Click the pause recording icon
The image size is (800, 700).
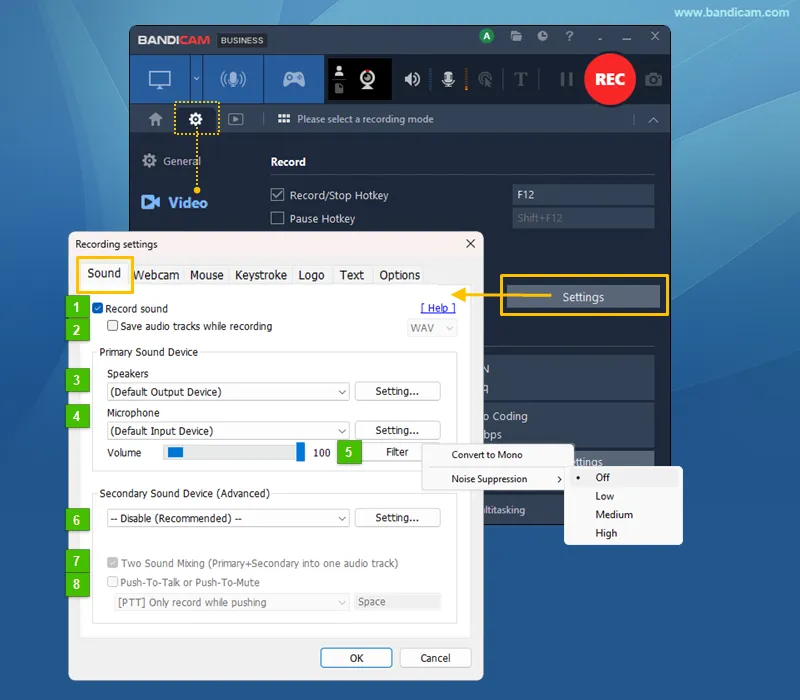pyautogui.click(x=566, y=80)
